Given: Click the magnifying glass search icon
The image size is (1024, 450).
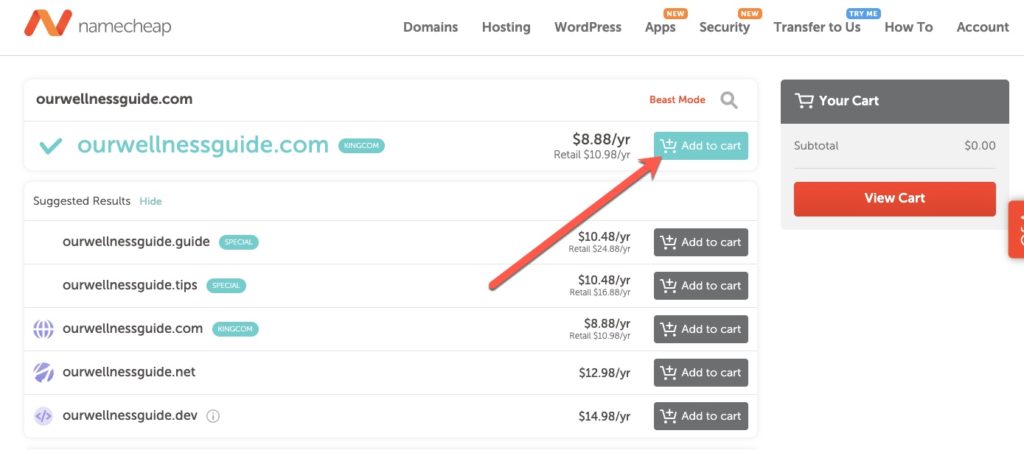Looking at the screenshot, I should 730,100.
